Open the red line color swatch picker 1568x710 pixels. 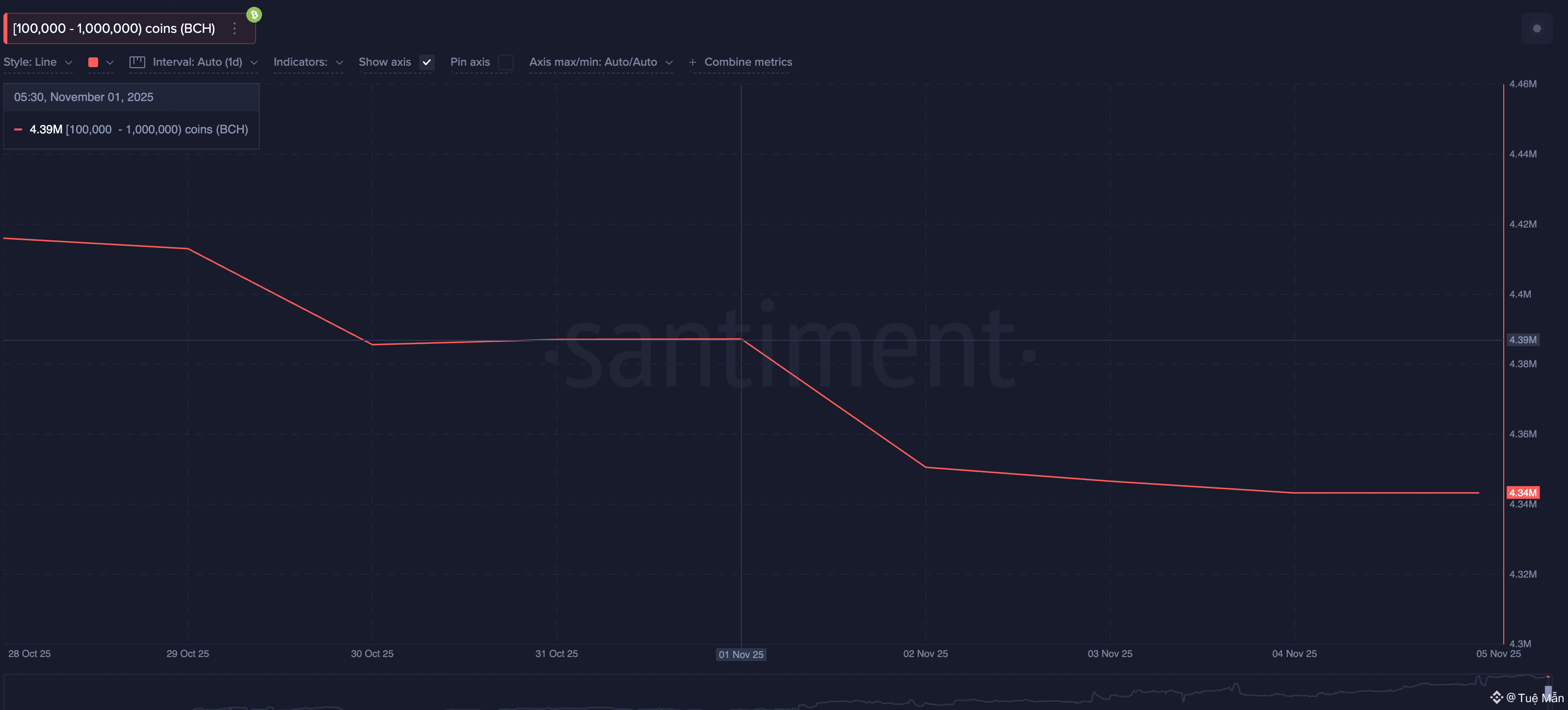click(x=93, y=62)
